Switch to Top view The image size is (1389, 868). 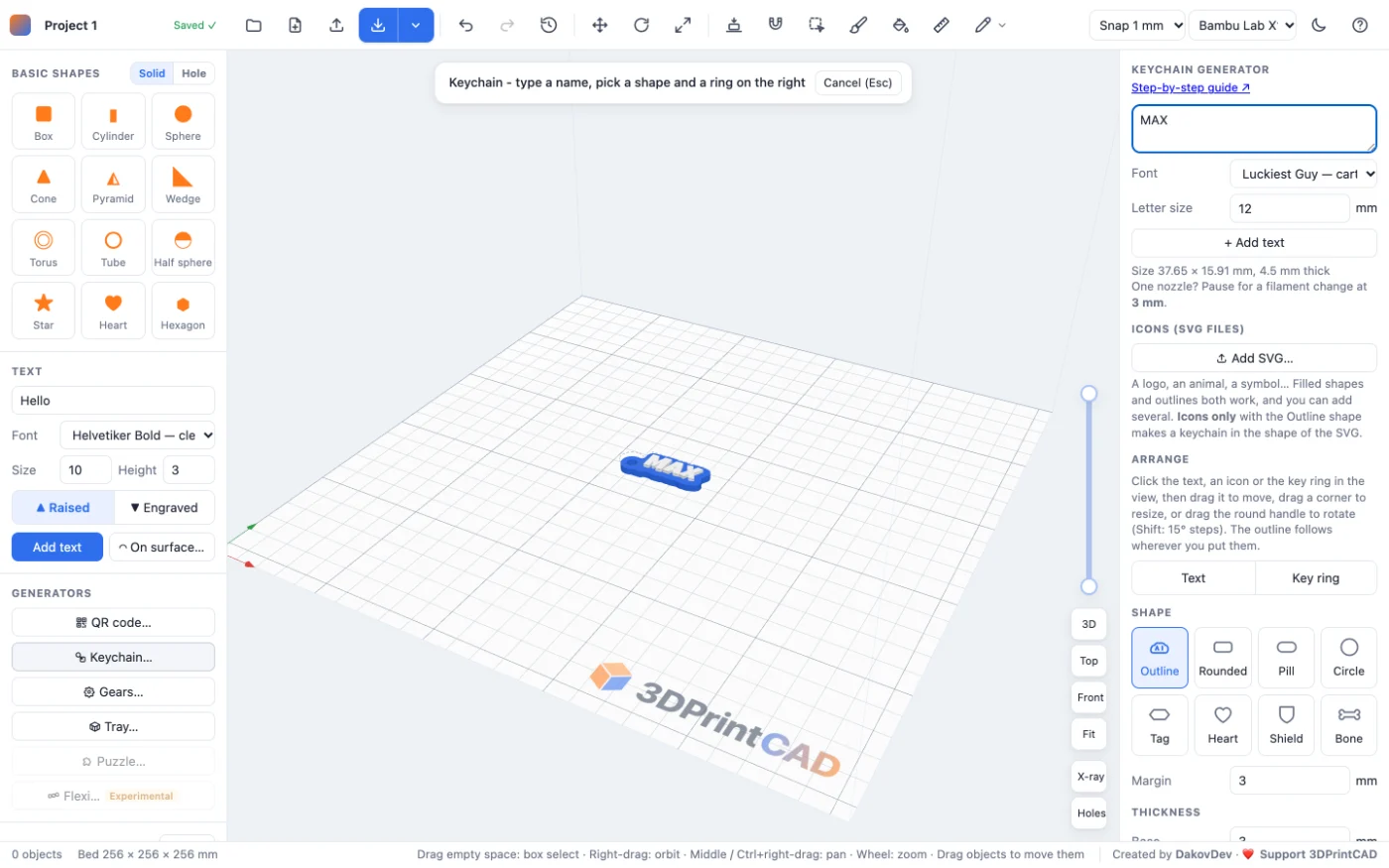pyautogui.click(x=1090, y=661)
